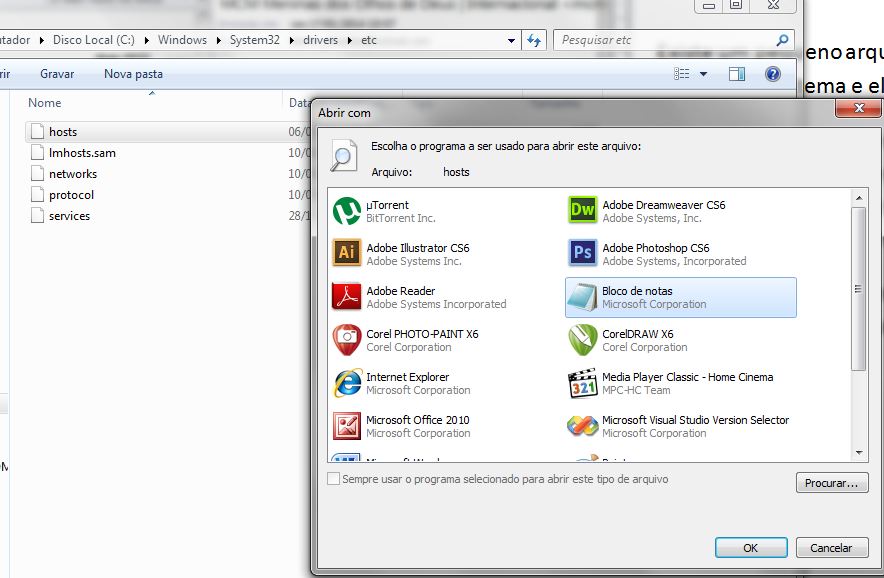The height and width of the screenshot is (578, 884).
Task: Select Microsoft Visual Studio Version Selector icon
Action: click(x=582, y=426)
